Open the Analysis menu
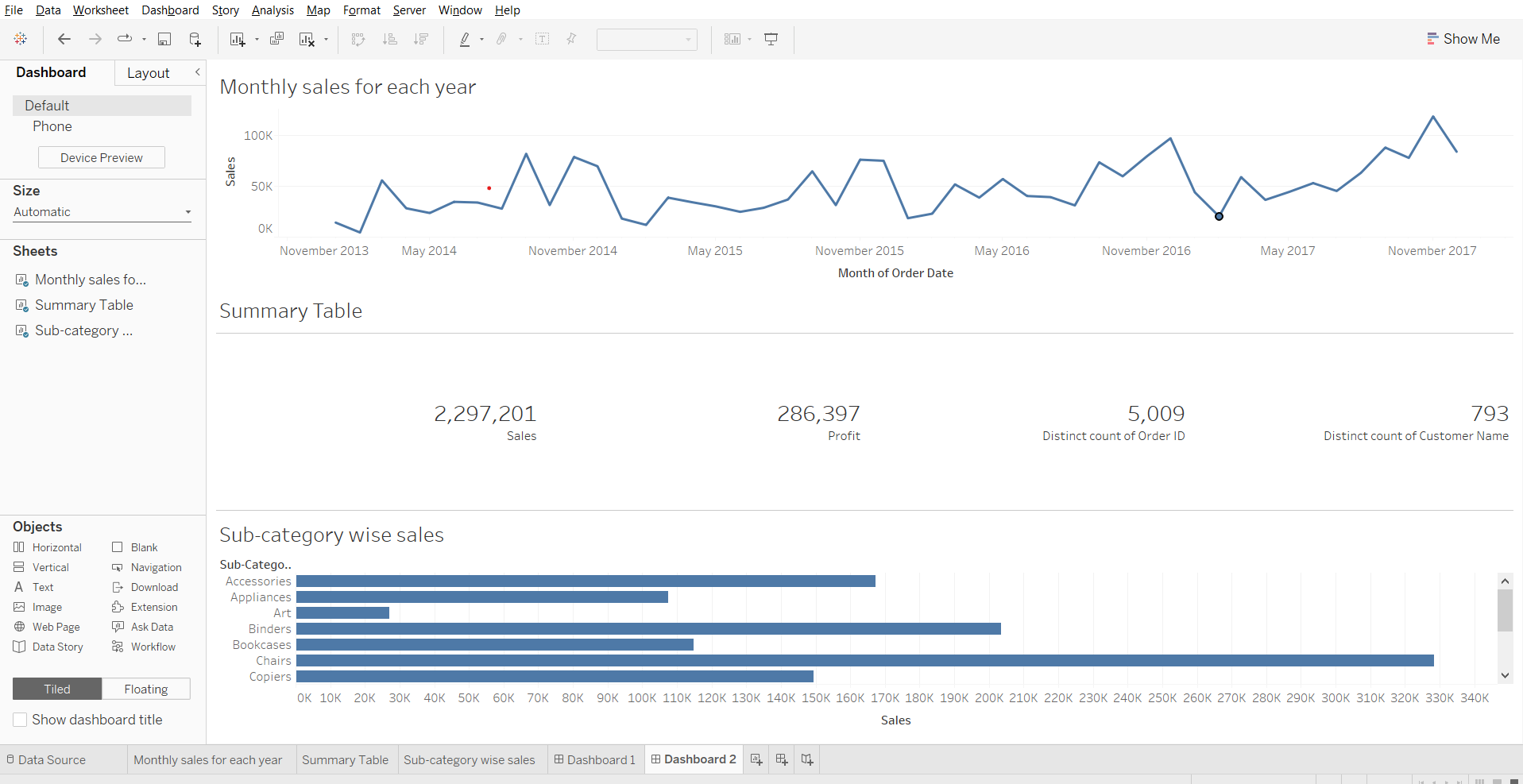Viewport: 1523px width, 784px height. (x=273, y=10)
